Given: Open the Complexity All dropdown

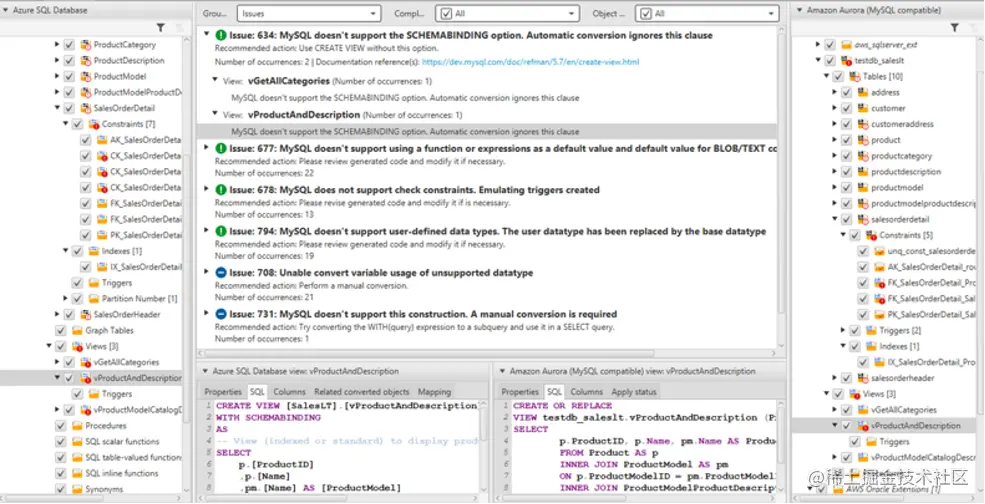Looking at the screenshot, I should (508, 13).
